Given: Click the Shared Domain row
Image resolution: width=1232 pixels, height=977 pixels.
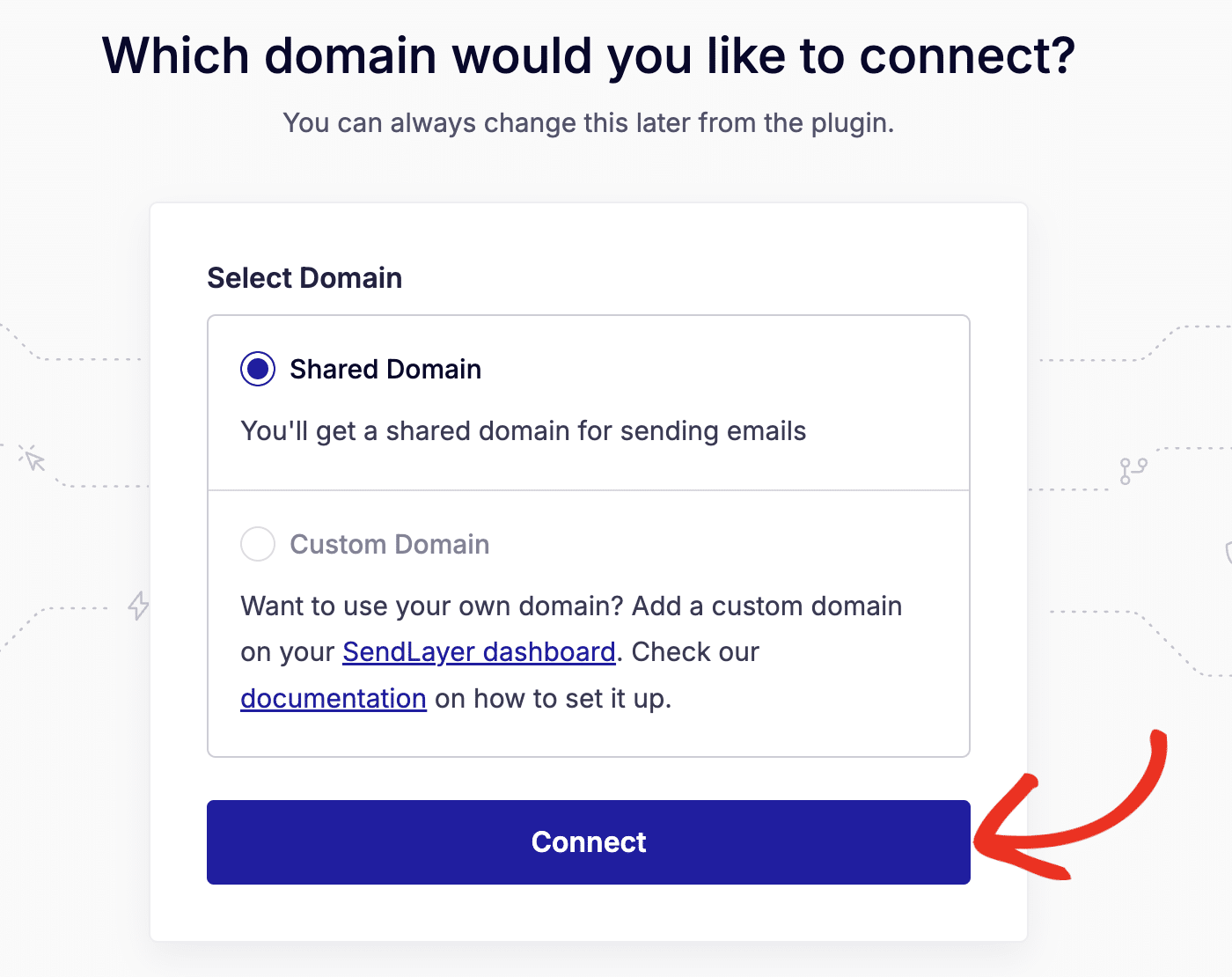Looking at the screenshot, I should (588, 400).
